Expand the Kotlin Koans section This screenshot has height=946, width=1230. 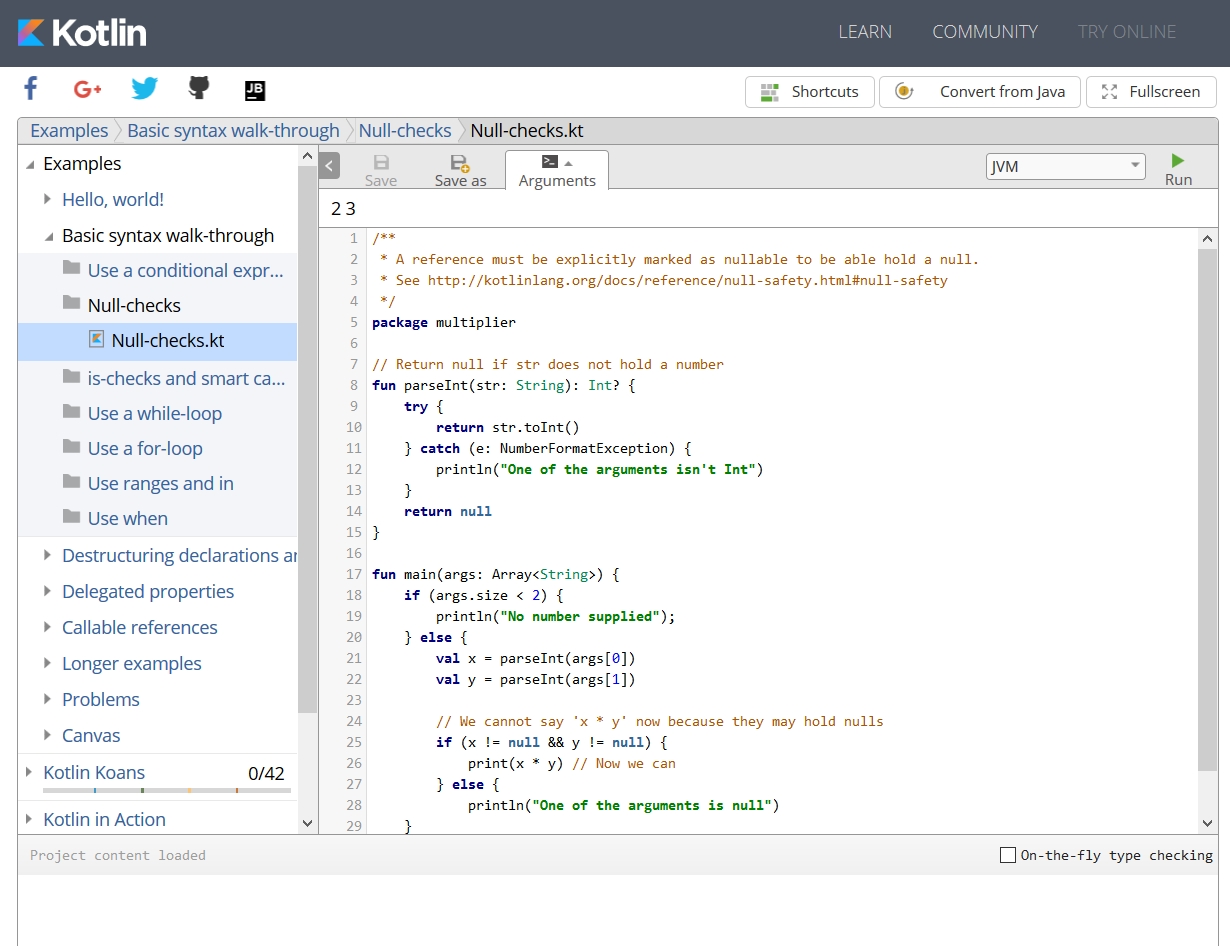[28, 772]
